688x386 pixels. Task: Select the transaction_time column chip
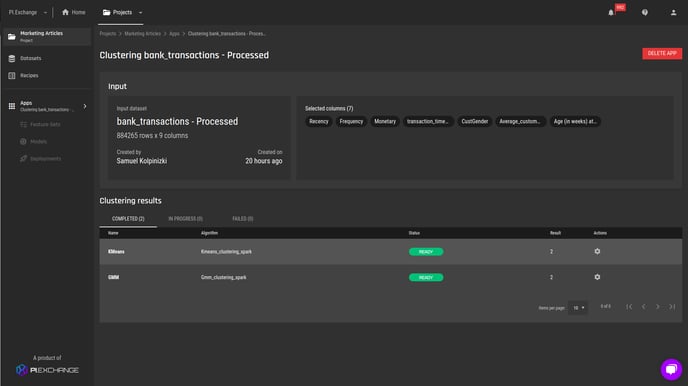click(x=428, y=122)
